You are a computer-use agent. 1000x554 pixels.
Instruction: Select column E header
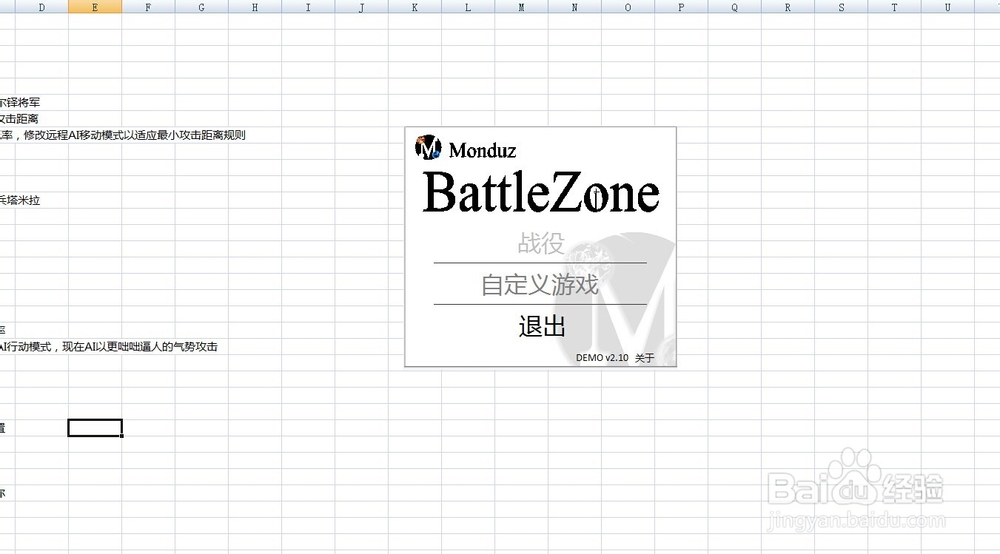click(x=95, y=7)
